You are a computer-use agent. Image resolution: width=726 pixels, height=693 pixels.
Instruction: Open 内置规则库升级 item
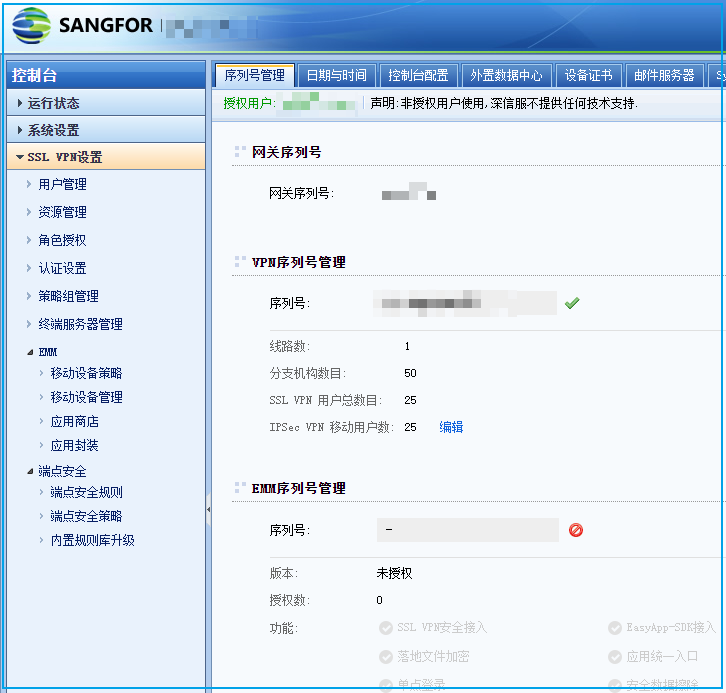92,540
